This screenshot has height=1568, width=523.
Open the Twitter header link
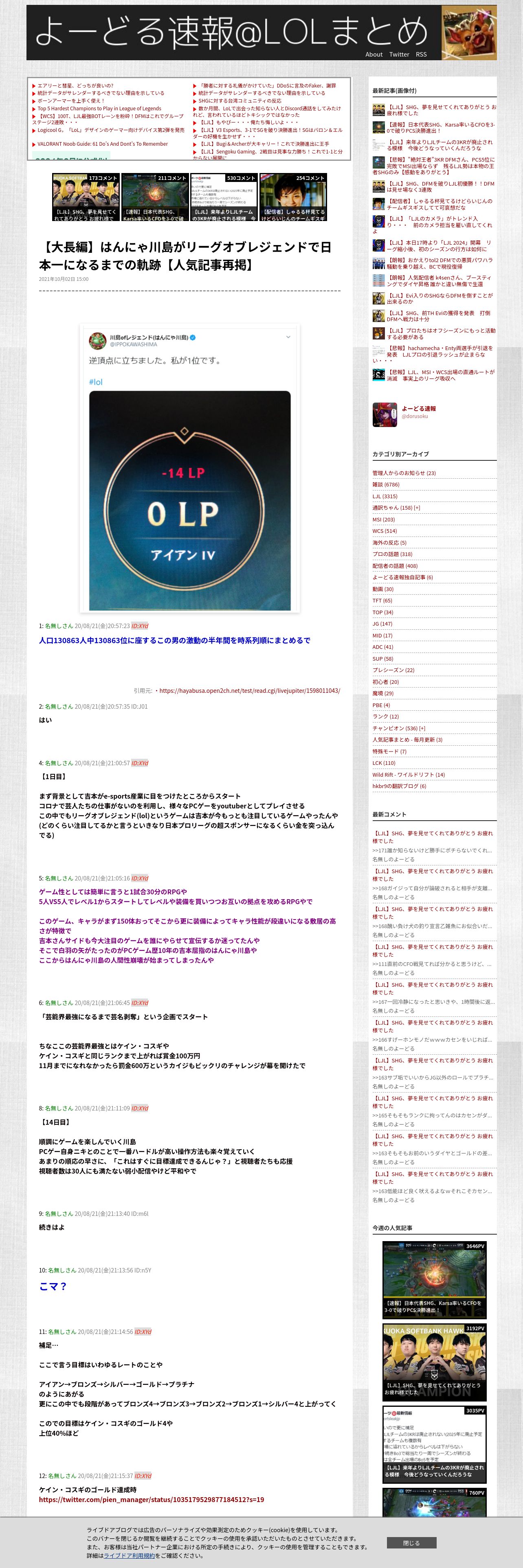pos(400,54)
